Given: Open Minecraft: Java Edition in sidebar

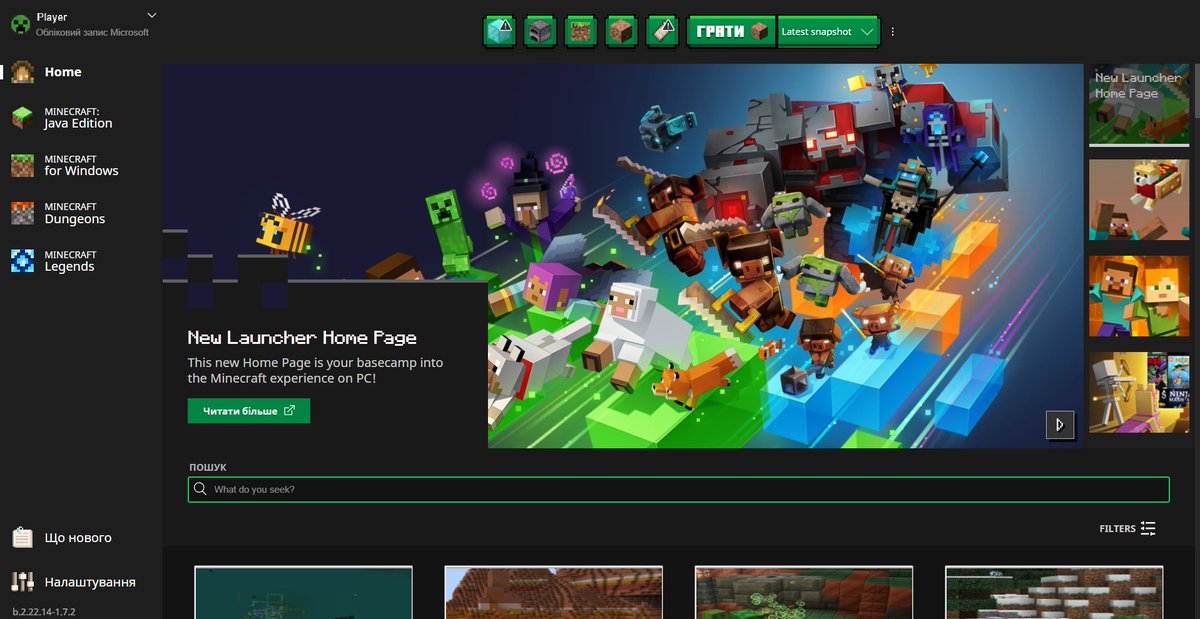Looking at the screenshot, I should (x=81, y=118).
